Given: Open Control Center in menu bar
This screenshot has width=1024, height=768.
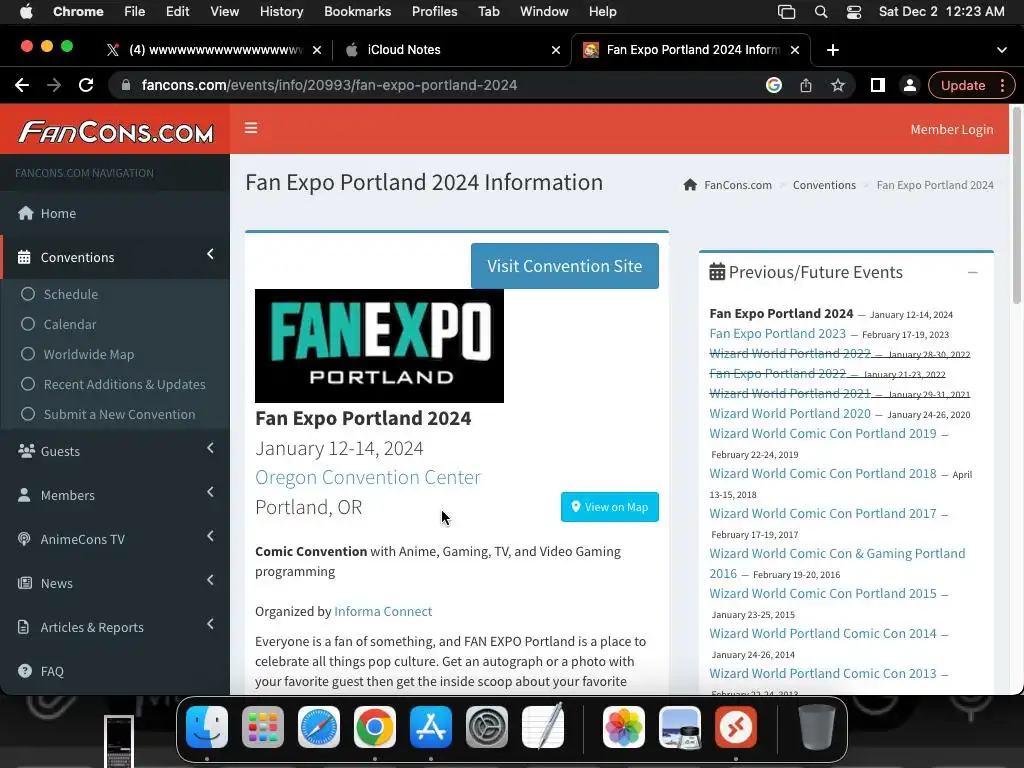Looking at the screenshot, I should pos(854,12).
